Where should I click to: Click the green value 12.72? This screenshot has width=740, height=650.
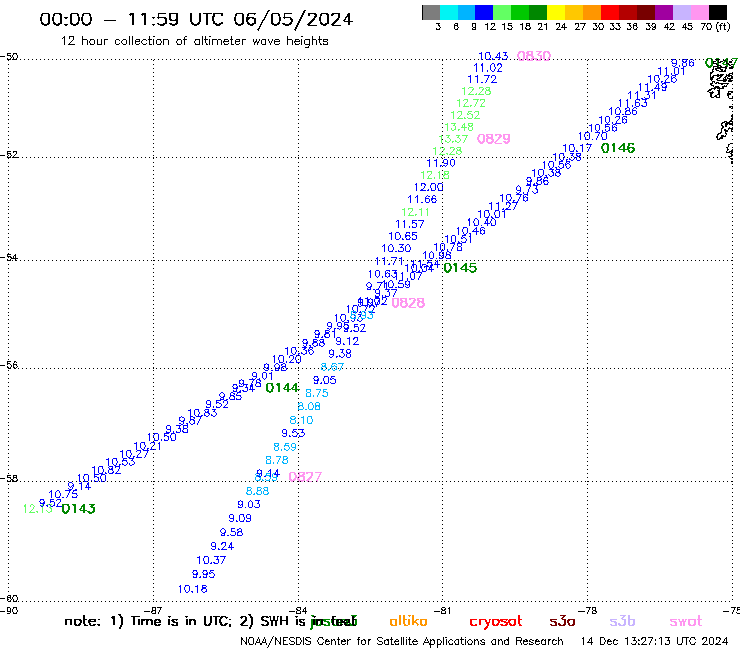click(471, 103)
